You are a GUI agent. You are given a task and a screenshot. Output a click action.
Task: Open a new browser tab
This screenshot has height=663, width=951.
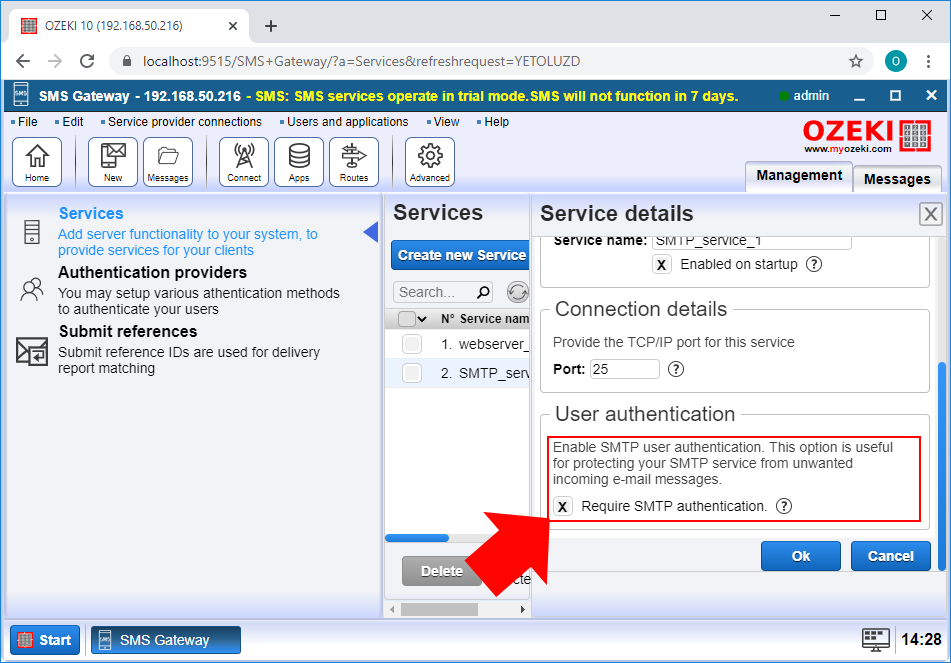271,26
